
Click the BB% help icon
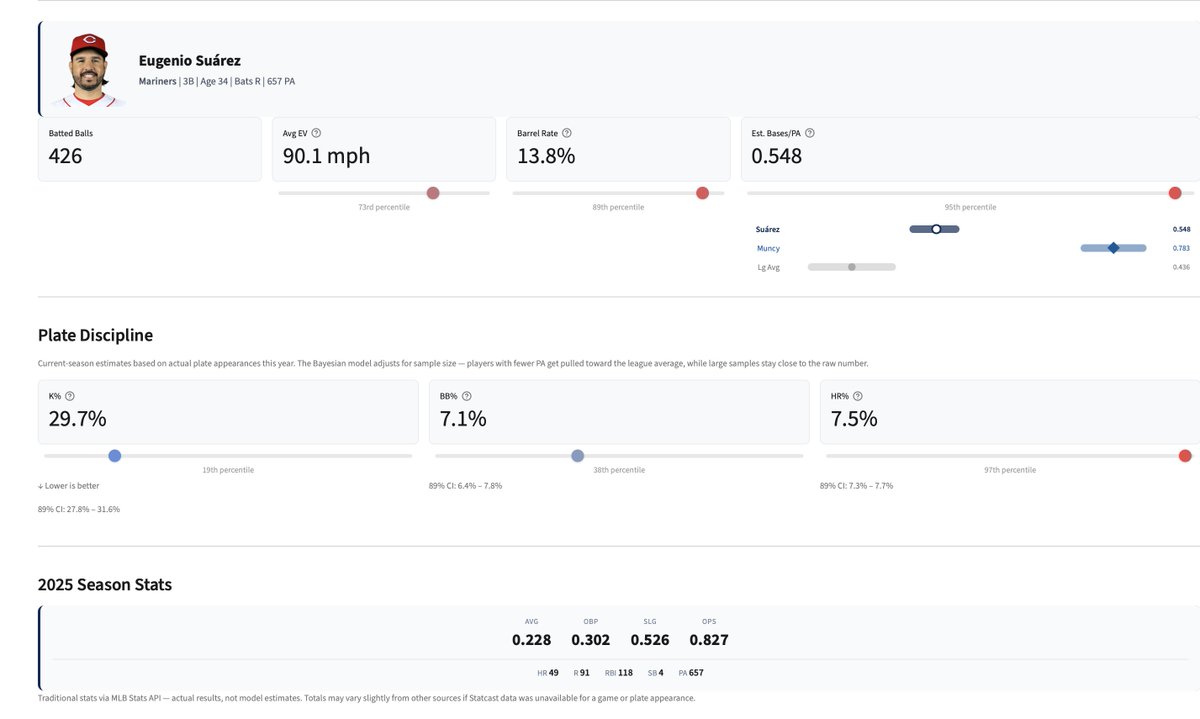467,396
